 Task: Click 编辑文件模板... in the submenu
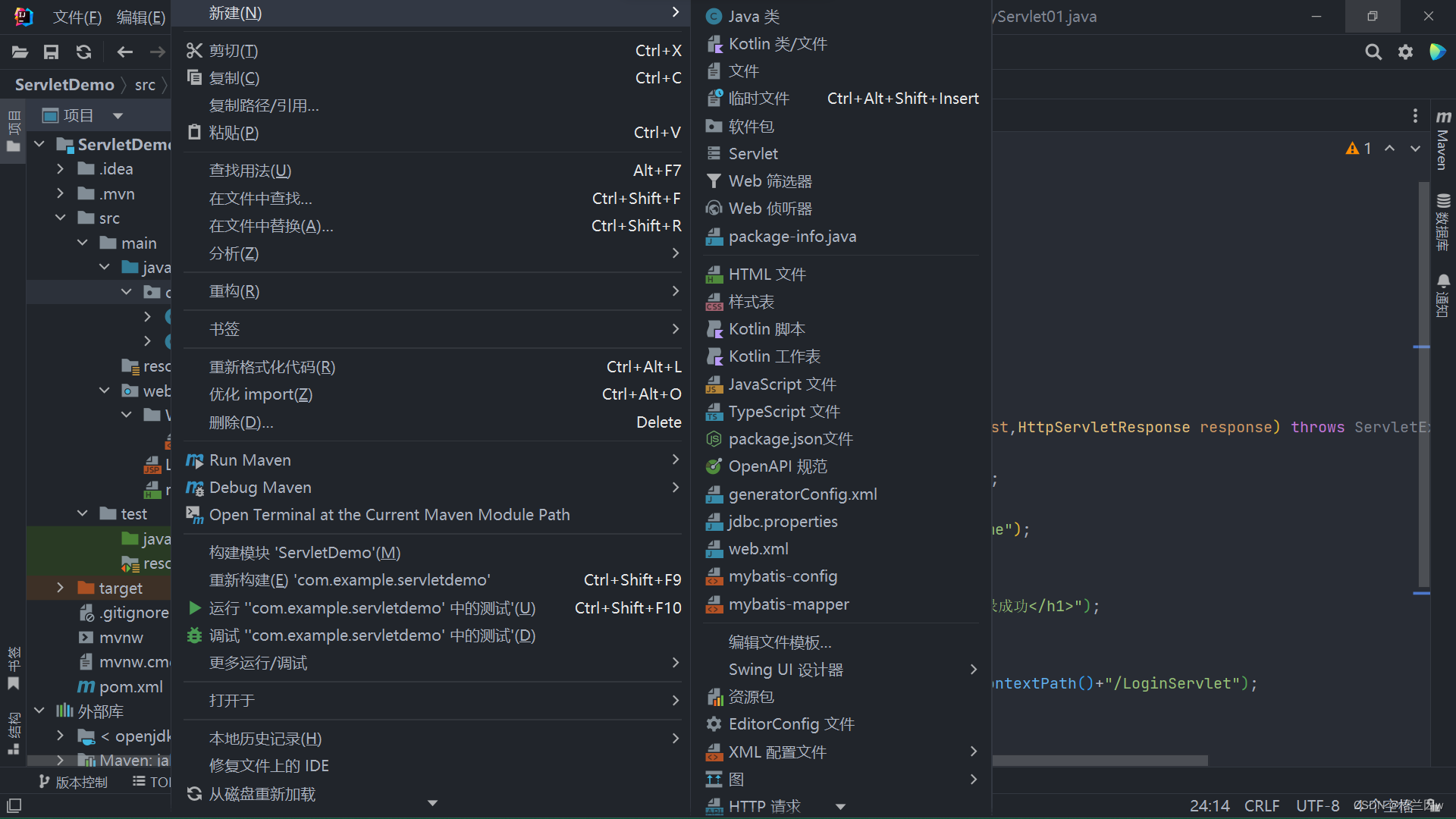[x=842, y=642]
